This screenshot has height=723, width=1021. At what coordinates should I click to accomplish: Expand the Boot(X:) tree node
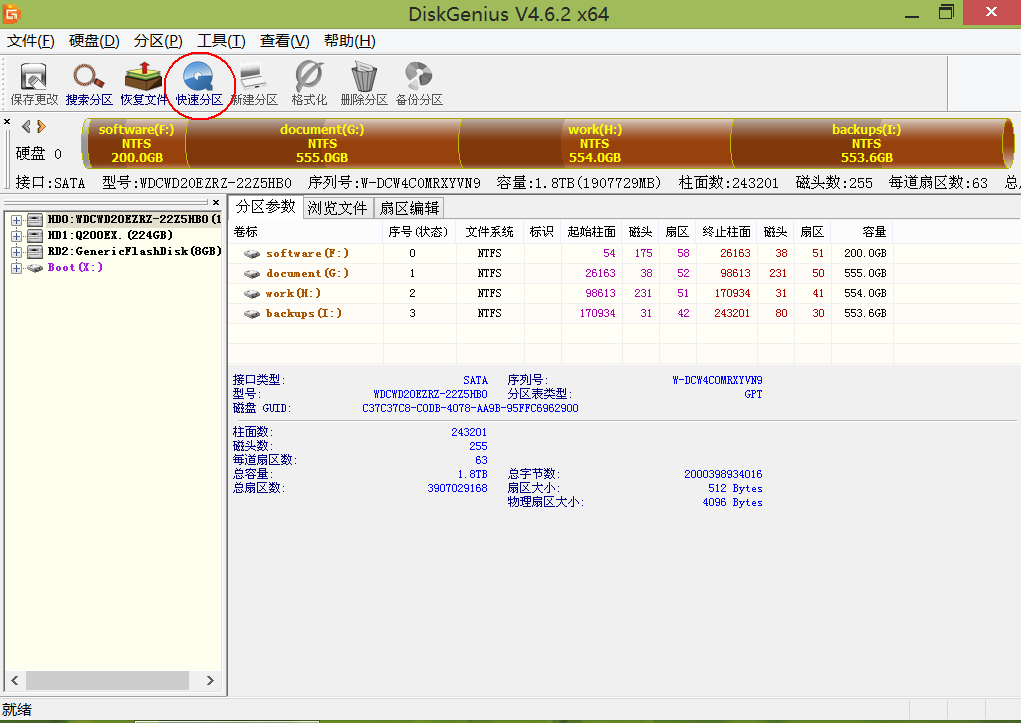(x=16, y=268)
